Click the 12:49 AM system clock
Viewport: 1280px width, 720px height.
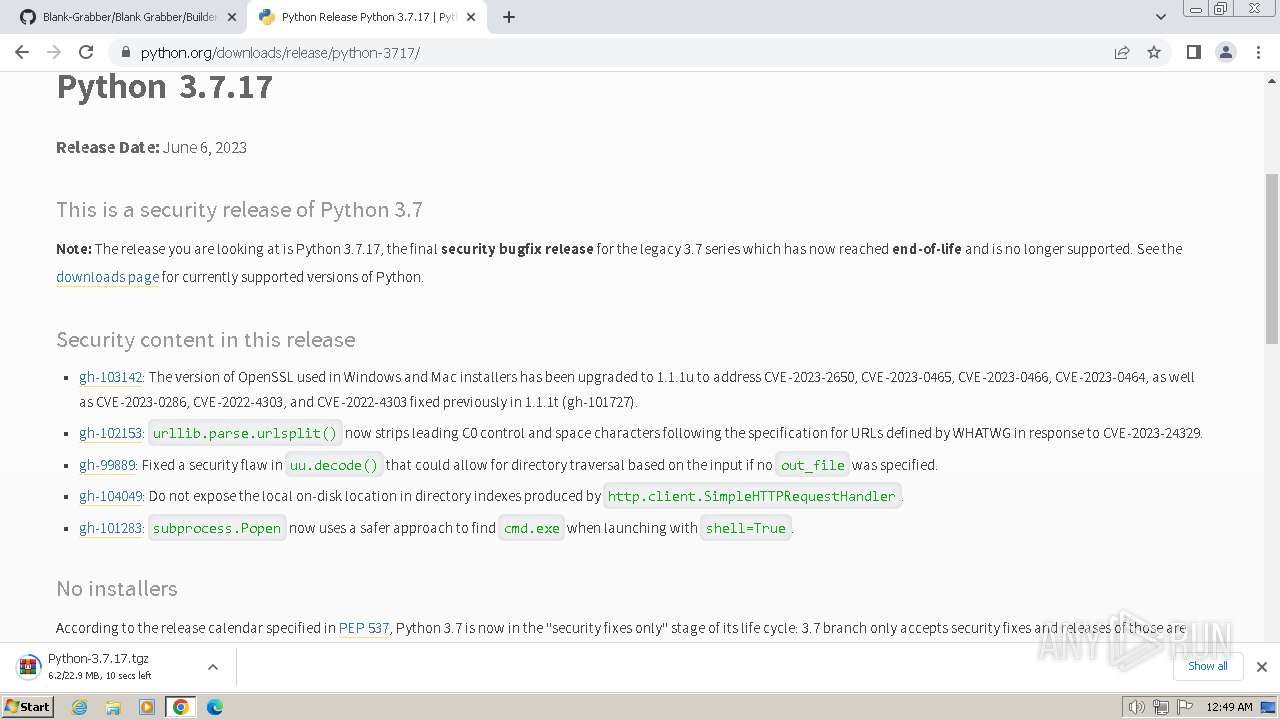(1229, 707)
